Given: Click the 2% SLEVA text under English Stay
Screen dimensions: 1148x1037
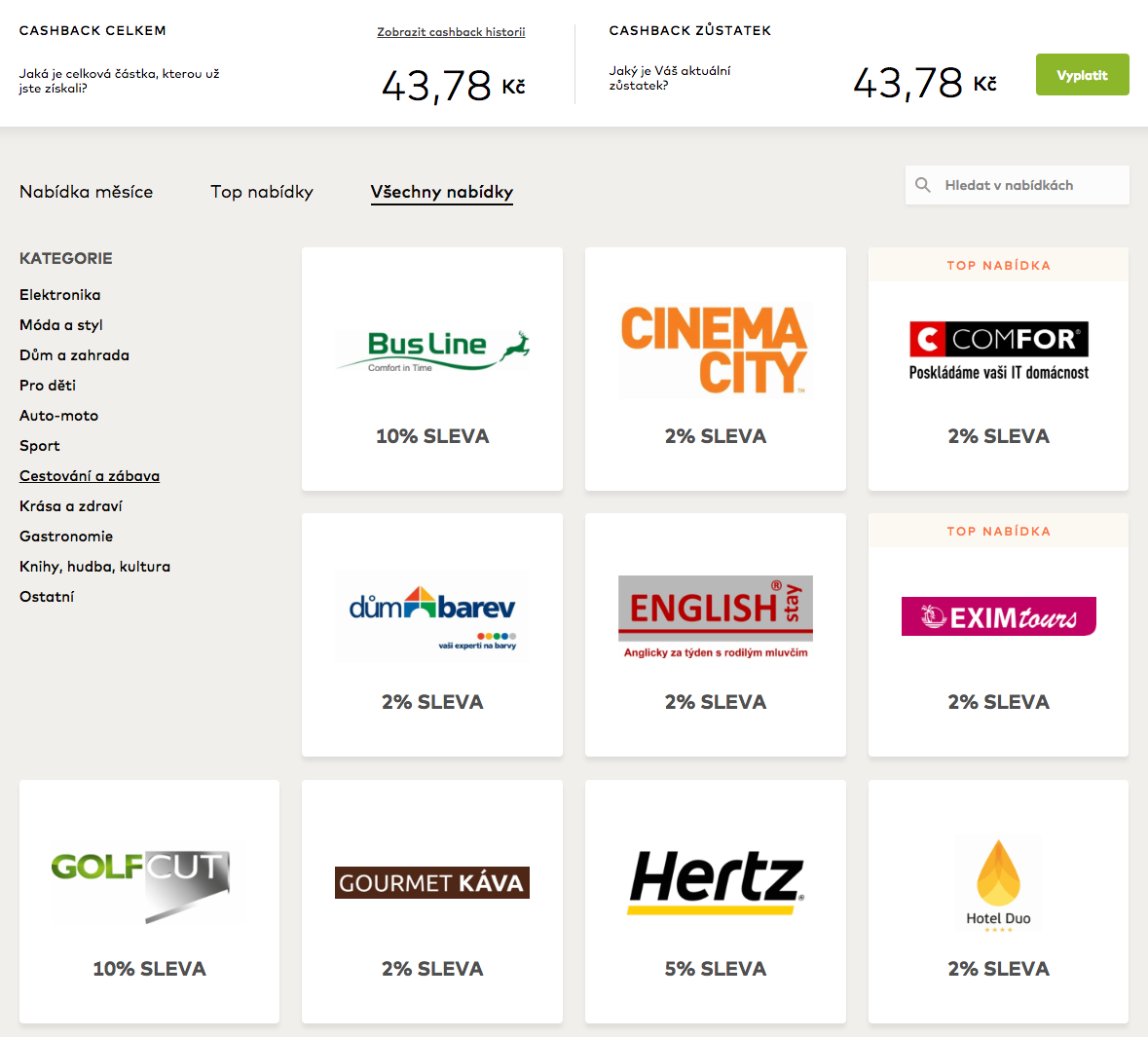Looking at the screenshot, I should 716,702.
